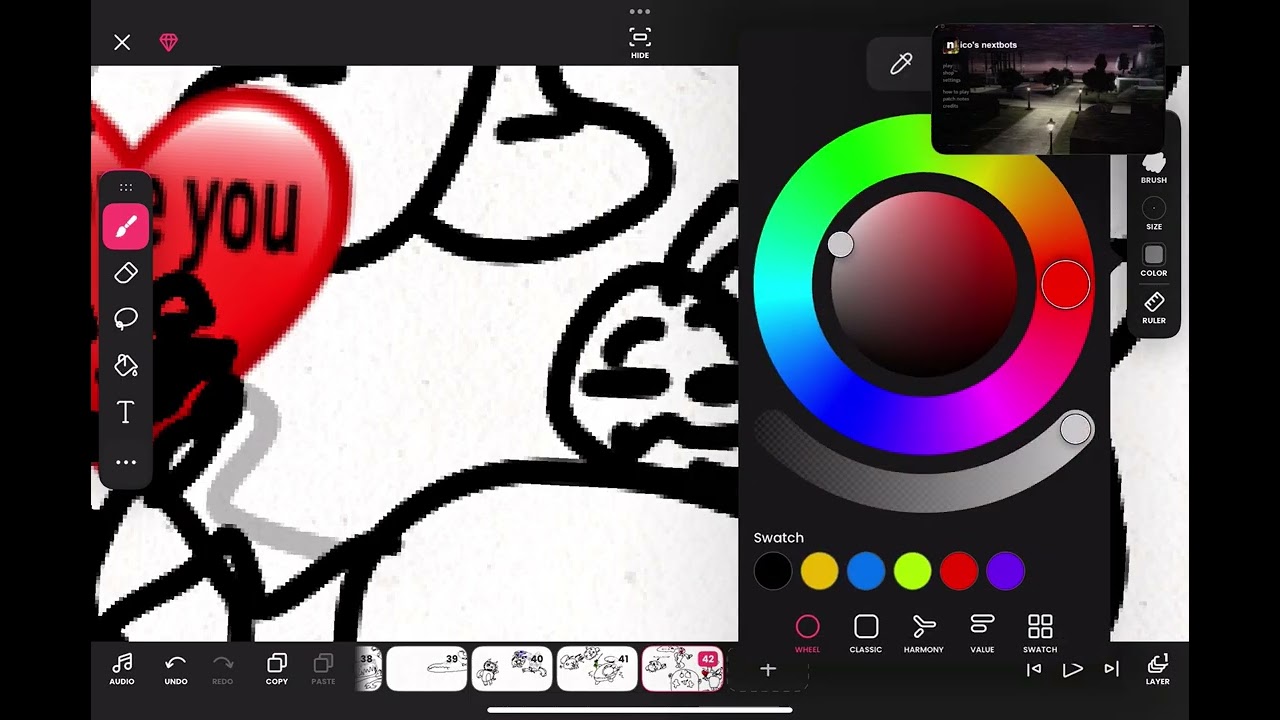The width and height of the screenshot is (1280, 720).
Task: Copy the current frame
Action: coord(277,669)
